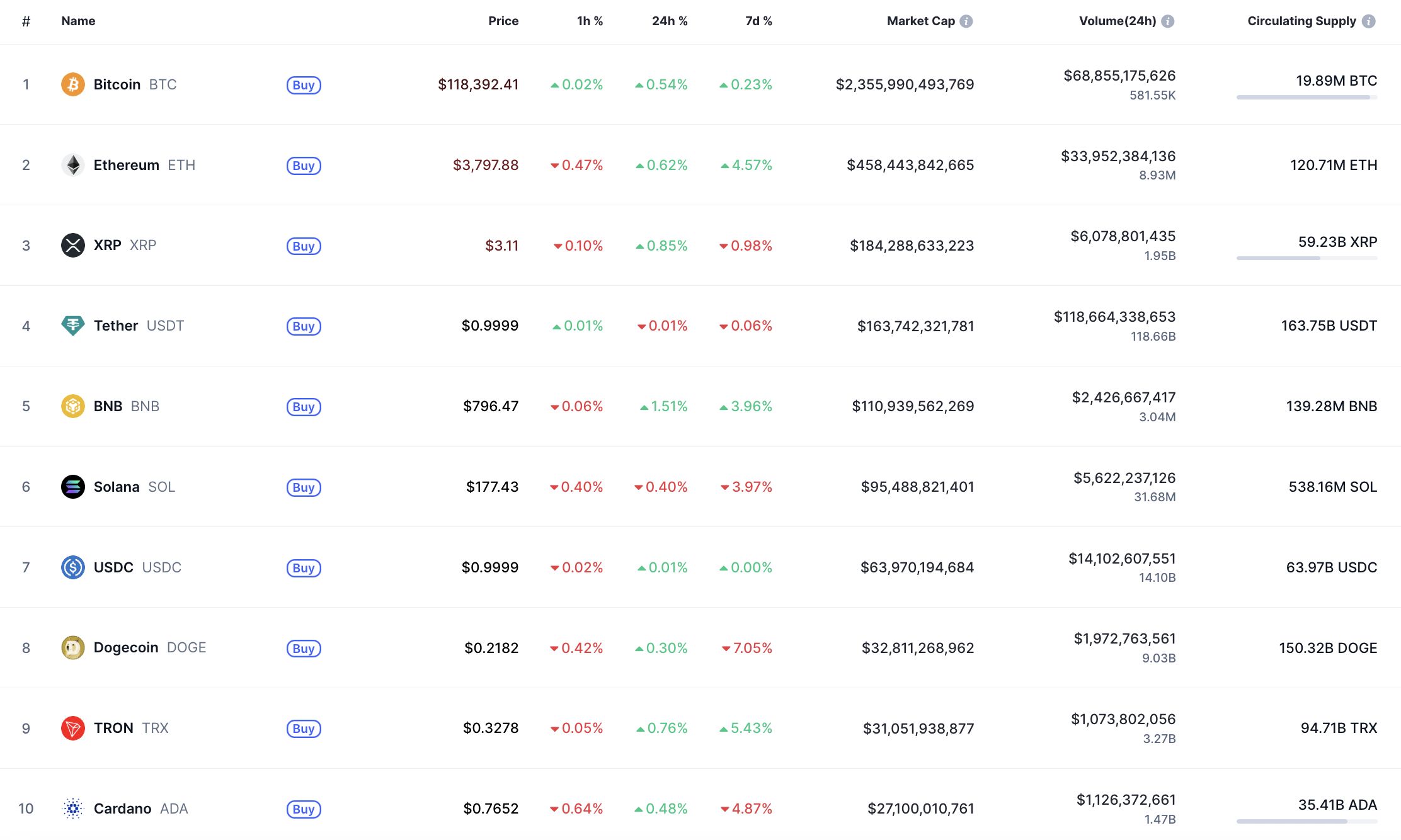Screen dimensions: 1401x840
Task: Click Cardano 1h change 0.64%
Action: click(576, 809)
